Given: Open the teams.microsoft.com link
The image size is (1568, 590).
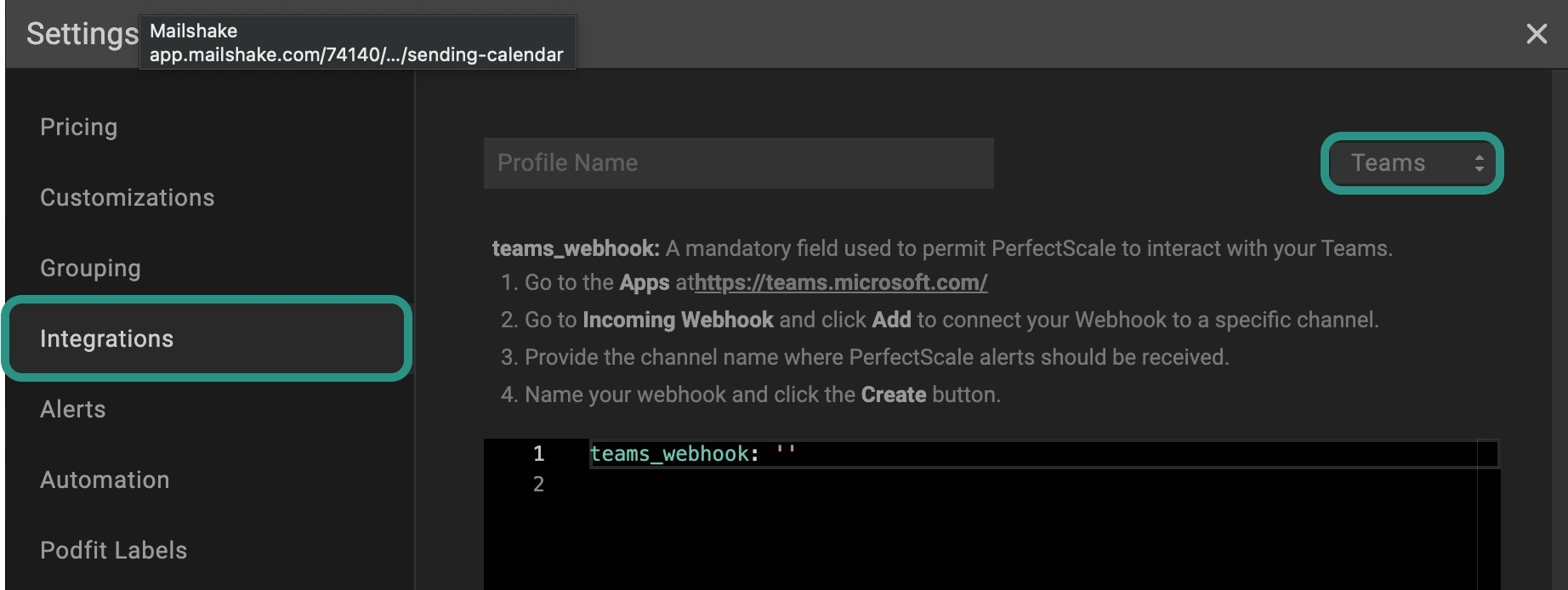Looking at the screenshot, I should pos(840,282).
